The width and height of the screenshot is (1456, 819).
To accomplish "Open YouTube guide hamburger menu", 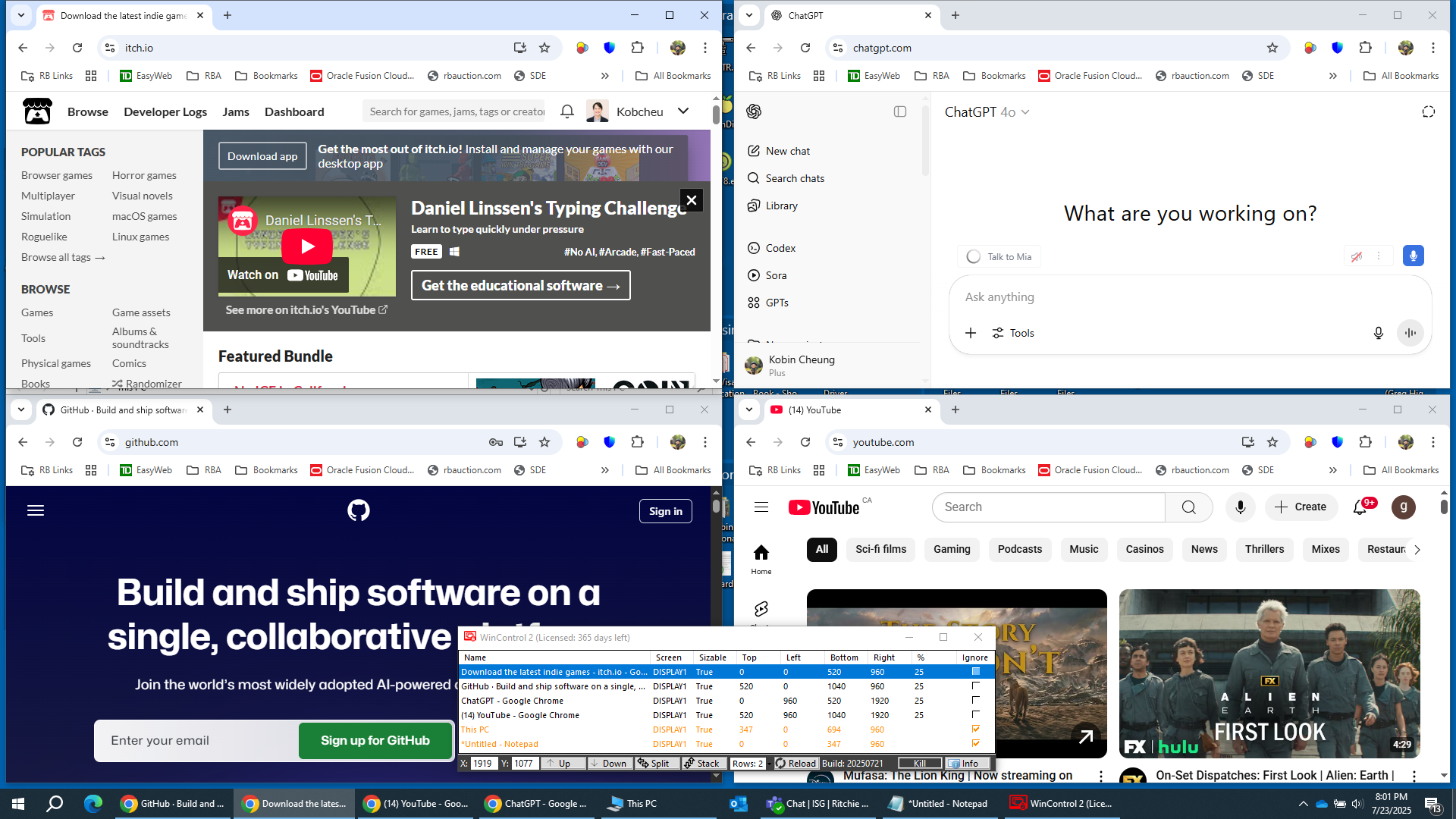I will tap(761, 507).
